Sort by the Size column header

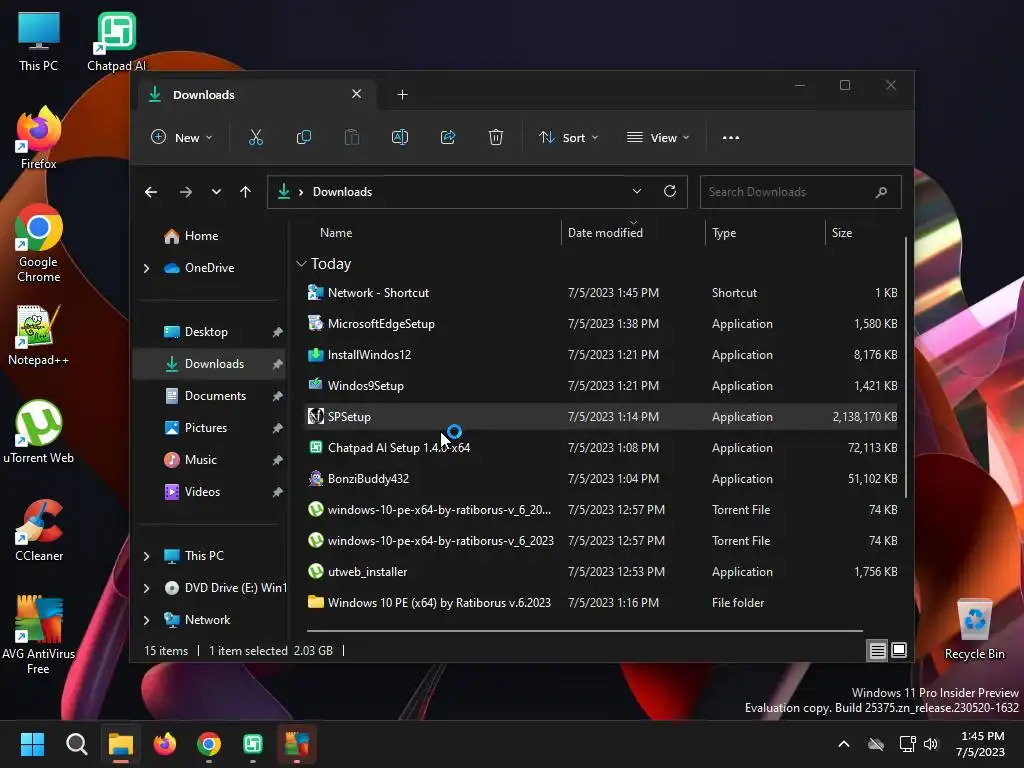click(842, 232)
